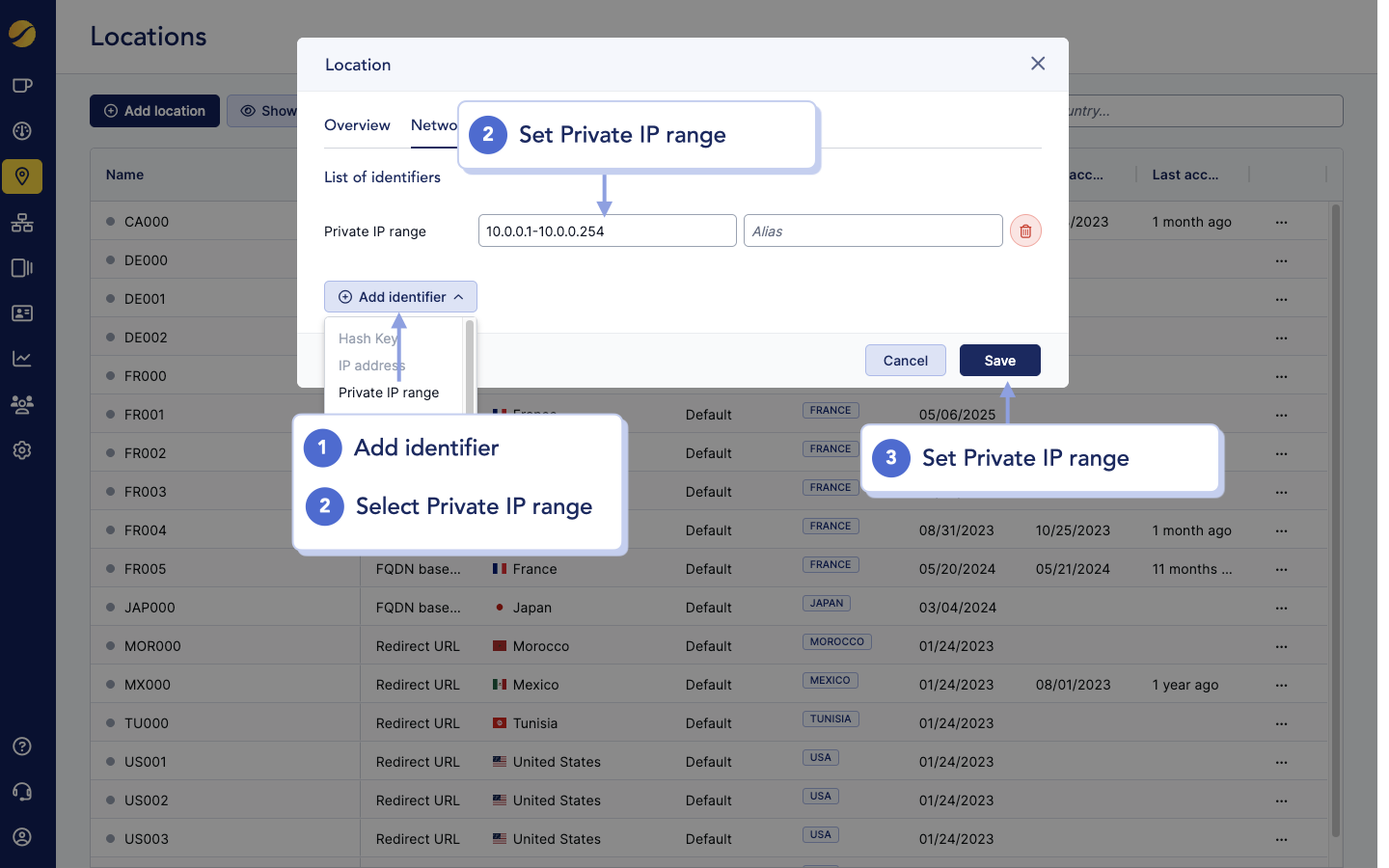Switch to the Overview tab
The height and width of the screenshot is (868, 1389).
(x=357, y=125)
